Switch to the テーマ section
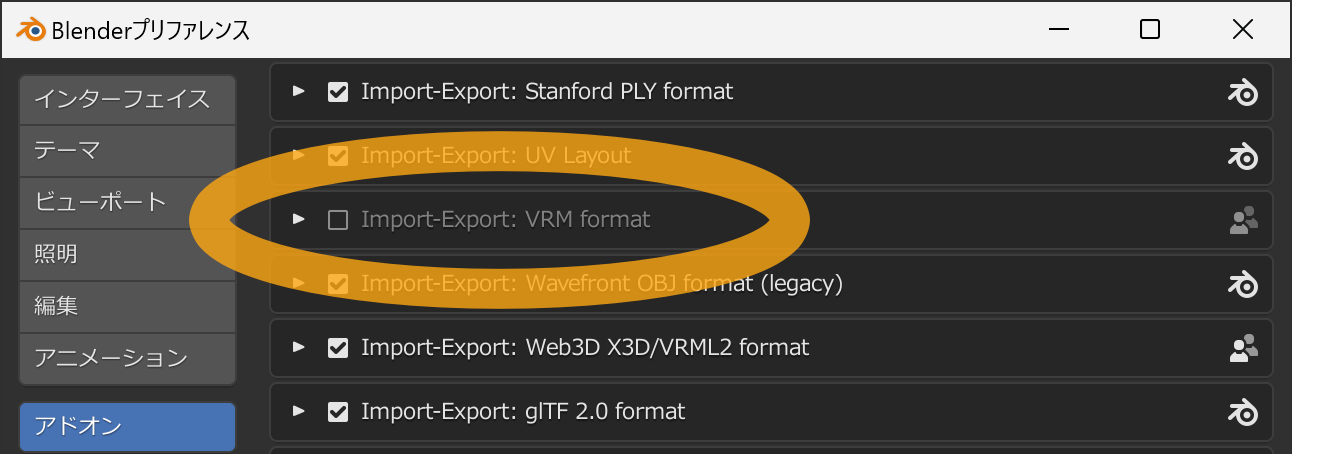Image resolution: width=1320 pixels, height=456 pixels. tap(127, 151)
